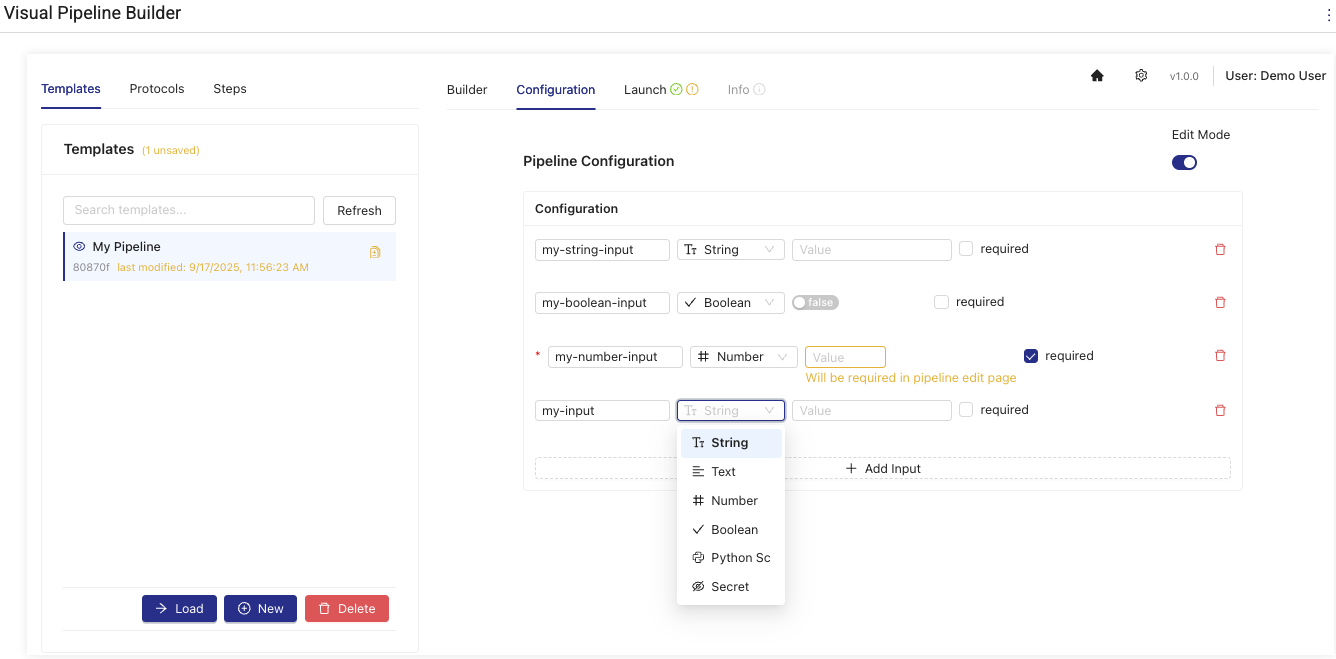Open the Configuration tab
Image resolution: width=1336 pixels, height=659 pixels.
(x=556, y=90)
